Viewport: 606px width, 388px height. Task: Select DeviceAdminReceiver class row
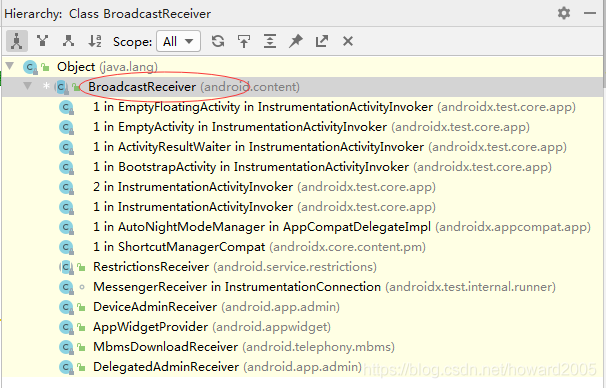tap(302, 307)
